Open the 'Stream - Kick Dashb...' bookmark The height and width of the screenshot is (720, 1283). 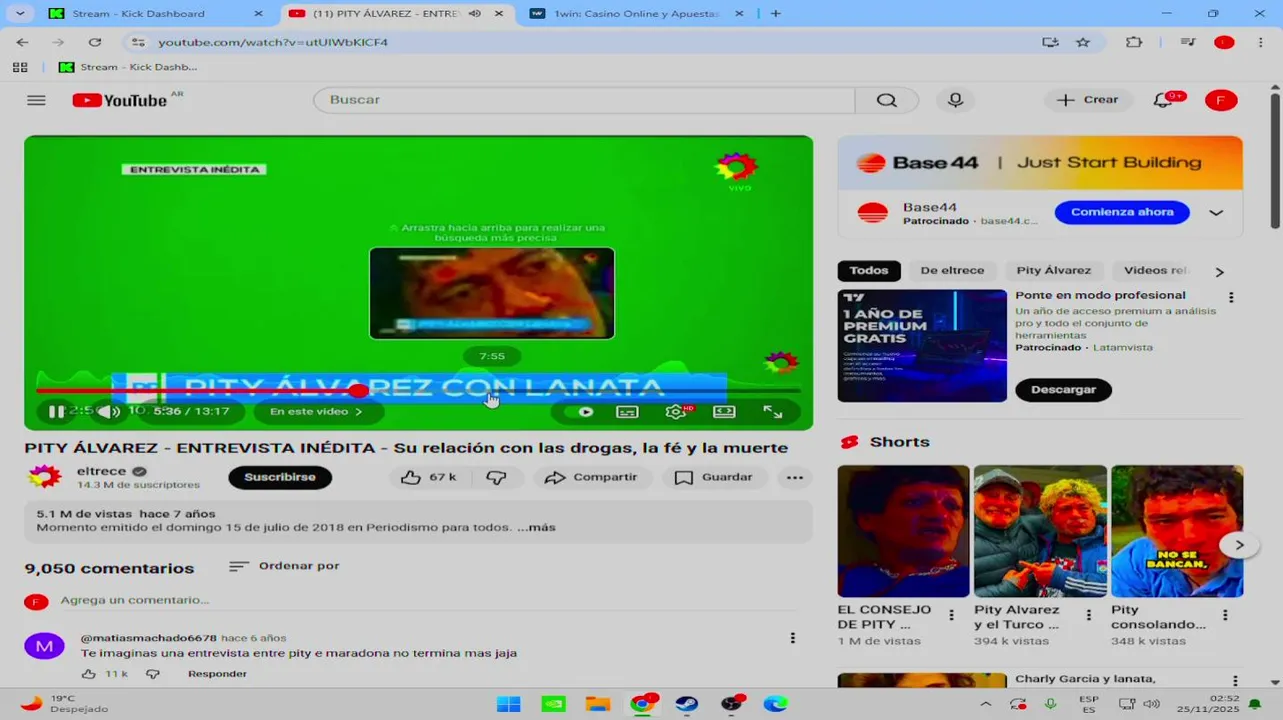pos(128,67)
